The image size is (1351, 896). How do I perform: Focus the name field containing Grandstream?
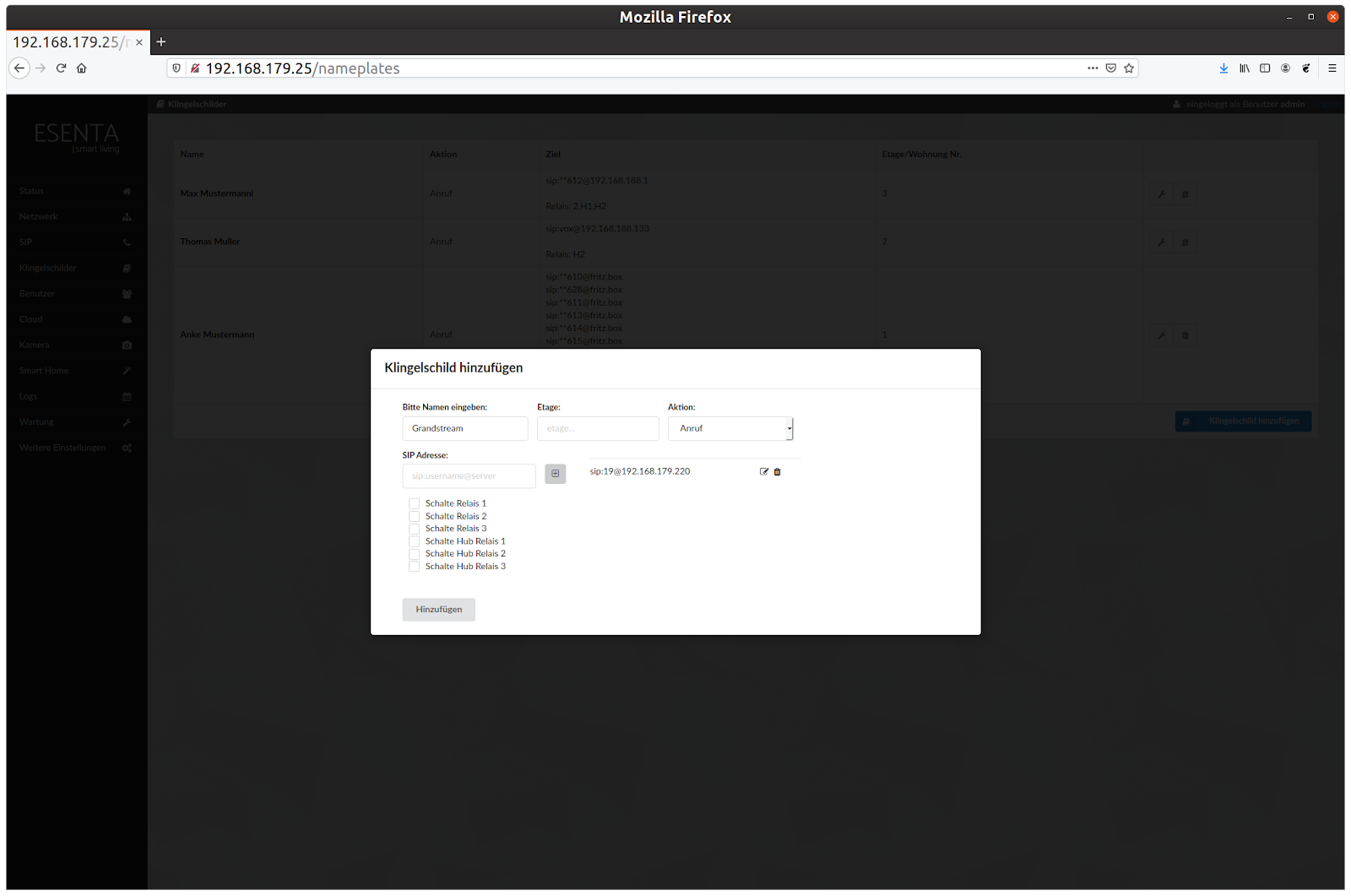[x=465, y=429]
